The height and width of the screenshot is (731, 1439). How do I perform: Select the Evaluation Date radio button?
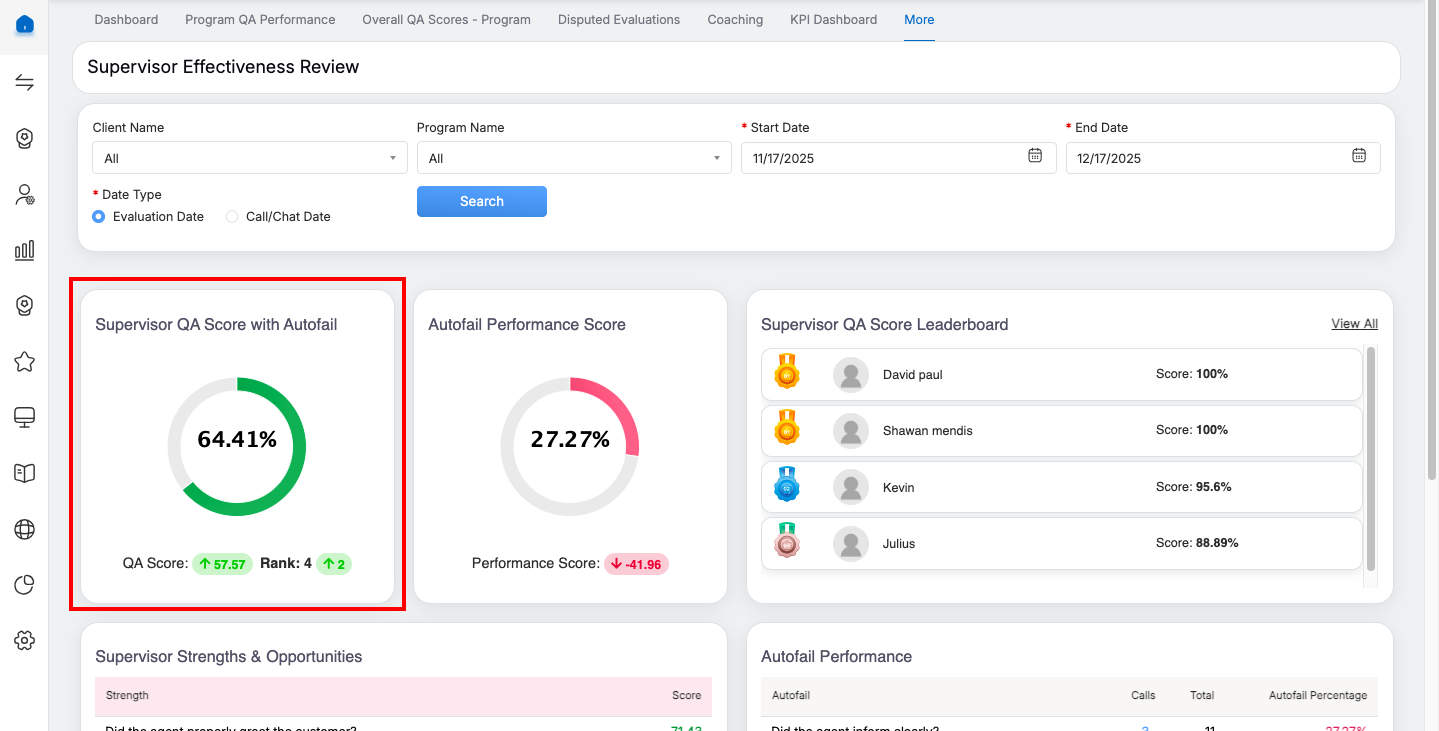coord(99,217)
